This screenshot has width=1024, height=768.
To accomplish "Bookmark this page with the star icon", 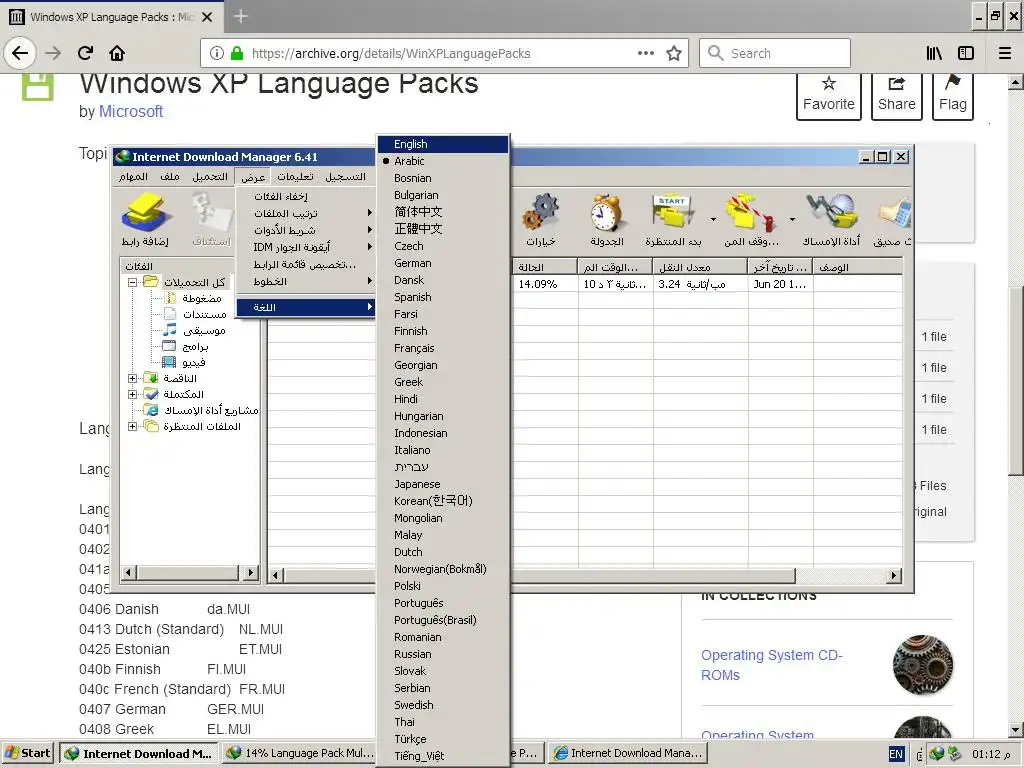I will (x=674, y=54).
